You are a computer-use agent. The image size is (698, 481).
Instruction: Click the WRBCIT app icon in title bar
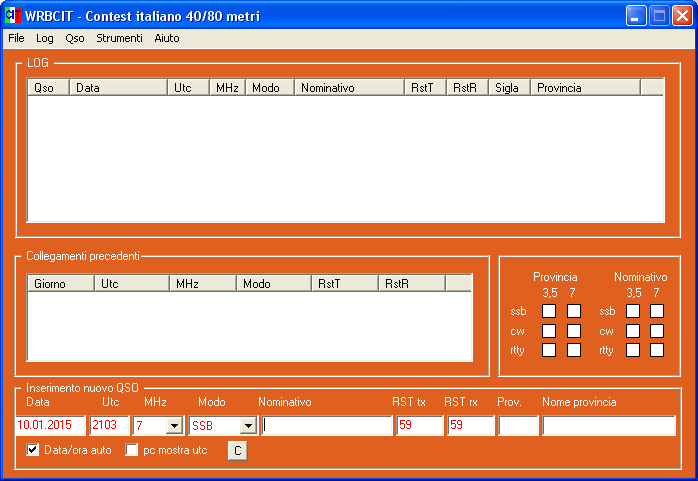(12, 16)
